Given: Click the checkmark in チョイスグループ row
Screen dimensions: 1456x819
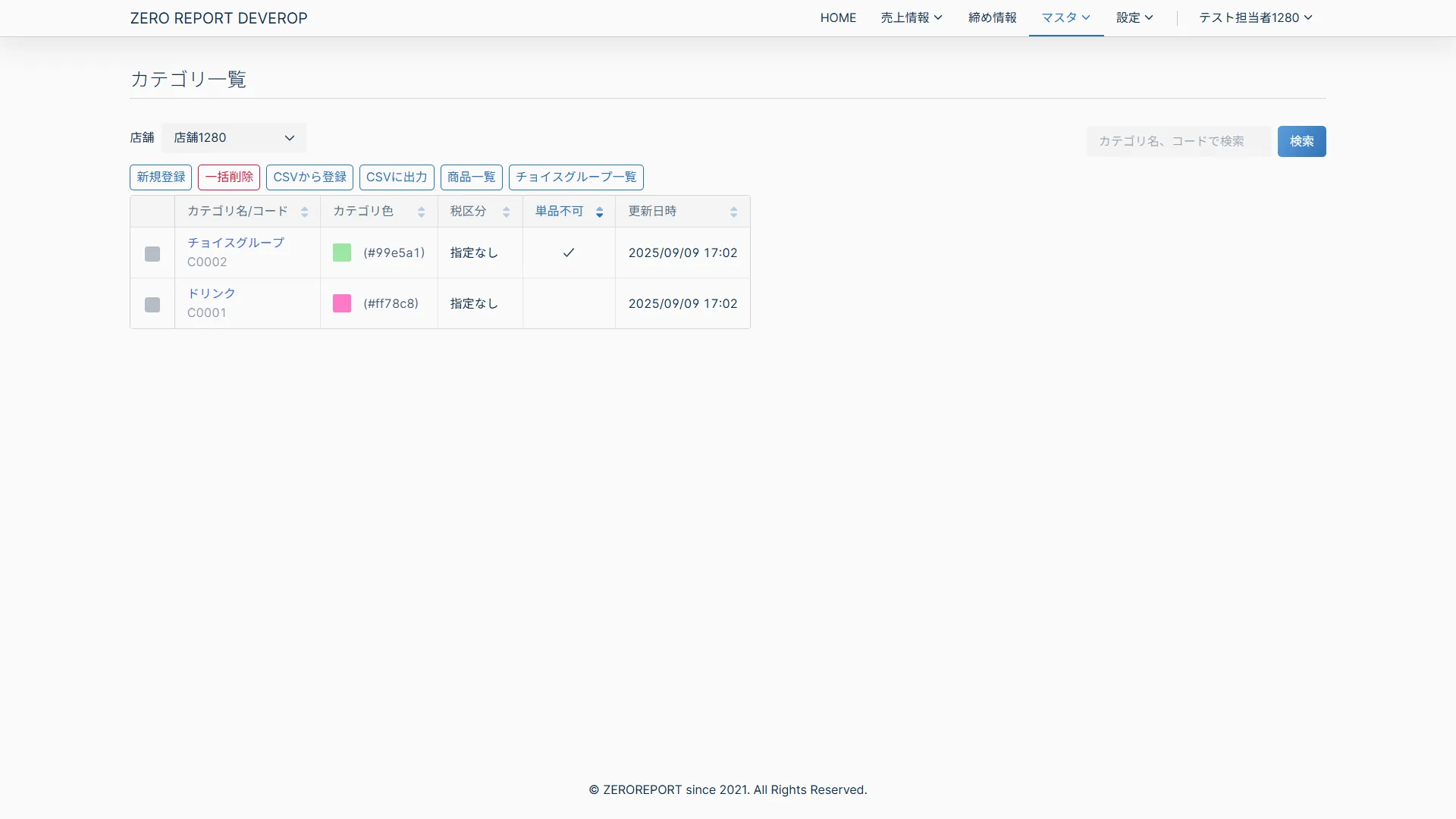Looking at the screenshot, I should [x=569, y=253].
